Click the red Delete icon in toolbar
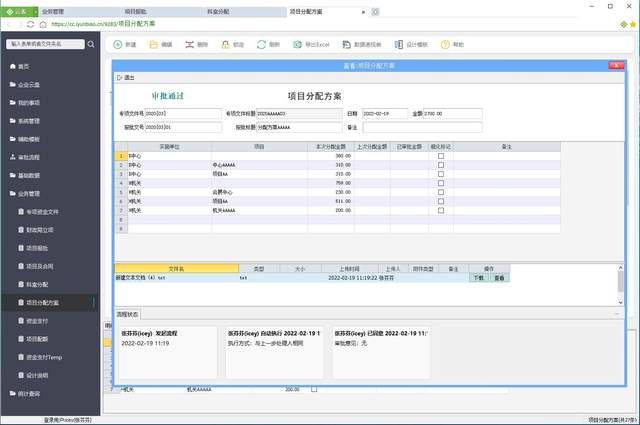The height and width of the screenshot is (425, 640). (x=189, y=45)
